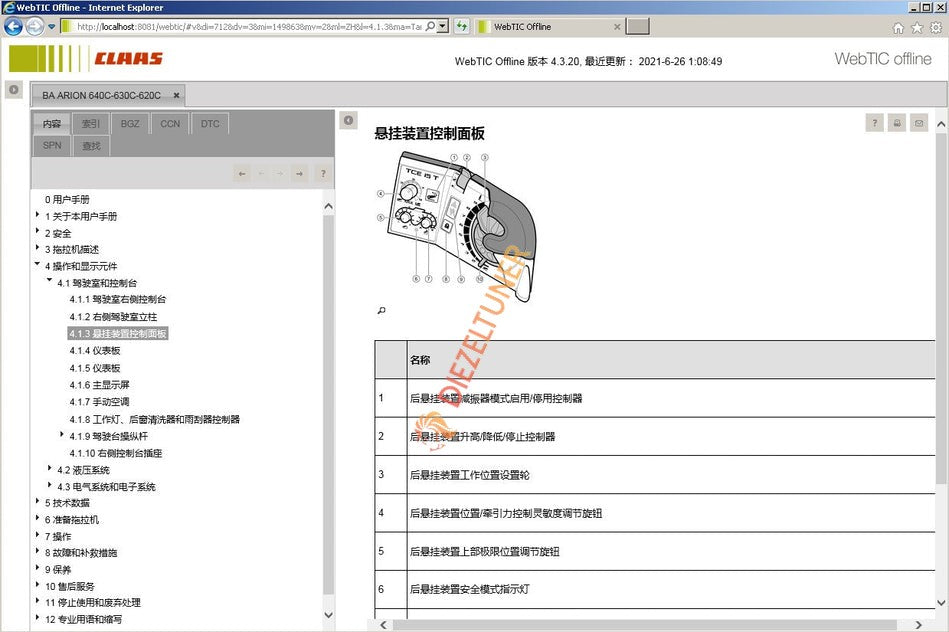This screenshot has width=949, height=632.
Task: Expand 1 关于本用户手册 node
Action: 38,214
